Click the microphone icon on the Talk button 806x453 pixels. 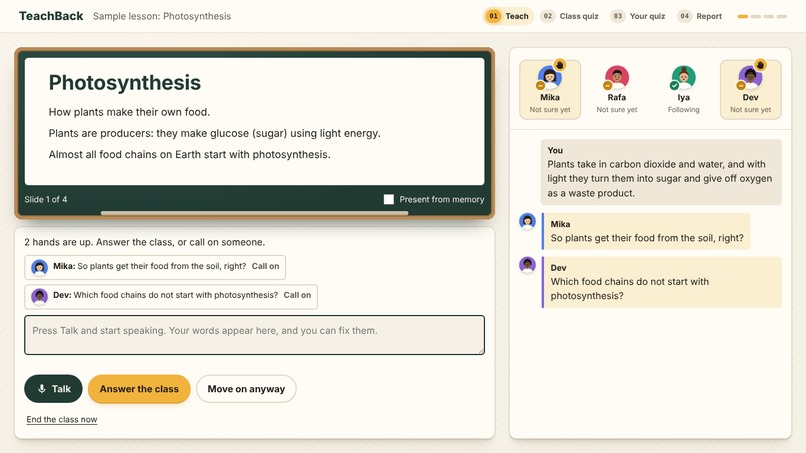click(x=42, y=389)
